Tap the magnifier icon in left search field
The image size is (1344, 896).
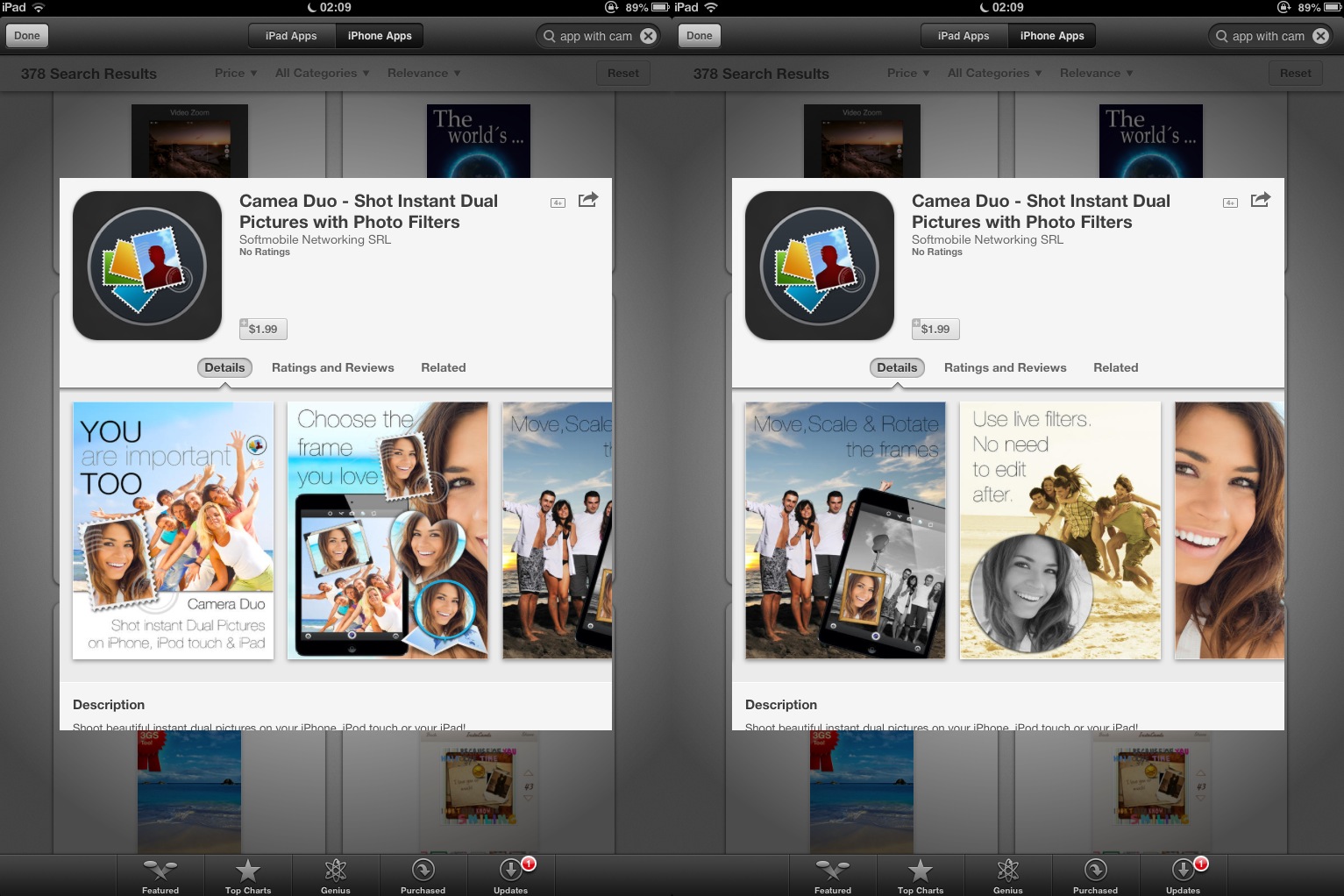(550, 36)
